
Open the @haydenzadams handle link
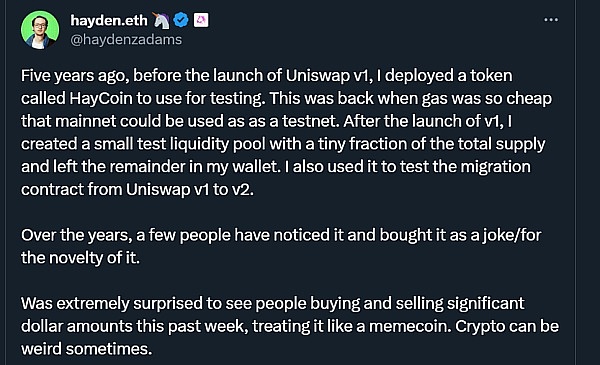pyautogui.click(x=126, y=39)
